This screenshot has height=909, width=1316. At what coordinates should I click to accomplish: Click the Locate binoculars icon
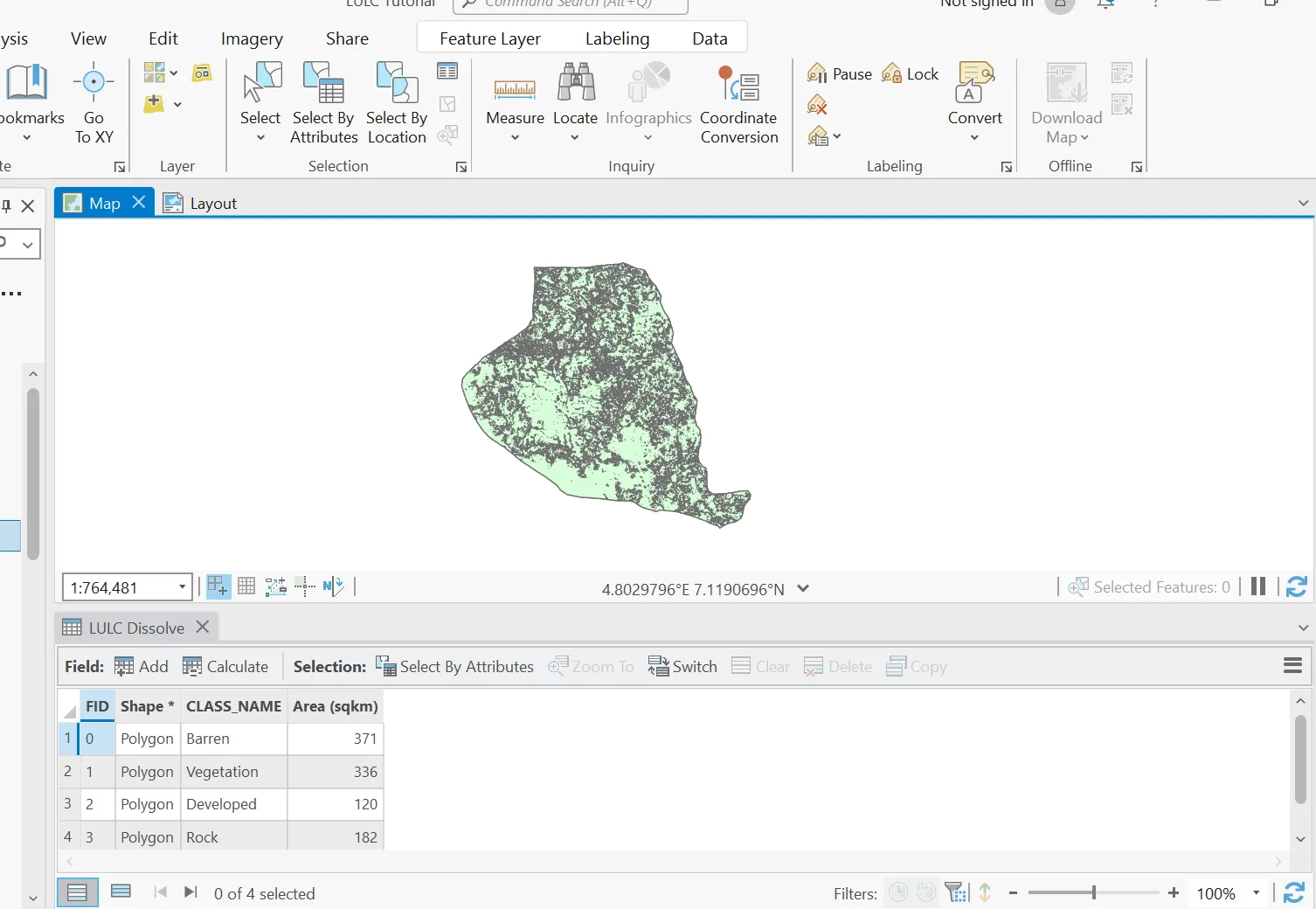coord(576,83)
